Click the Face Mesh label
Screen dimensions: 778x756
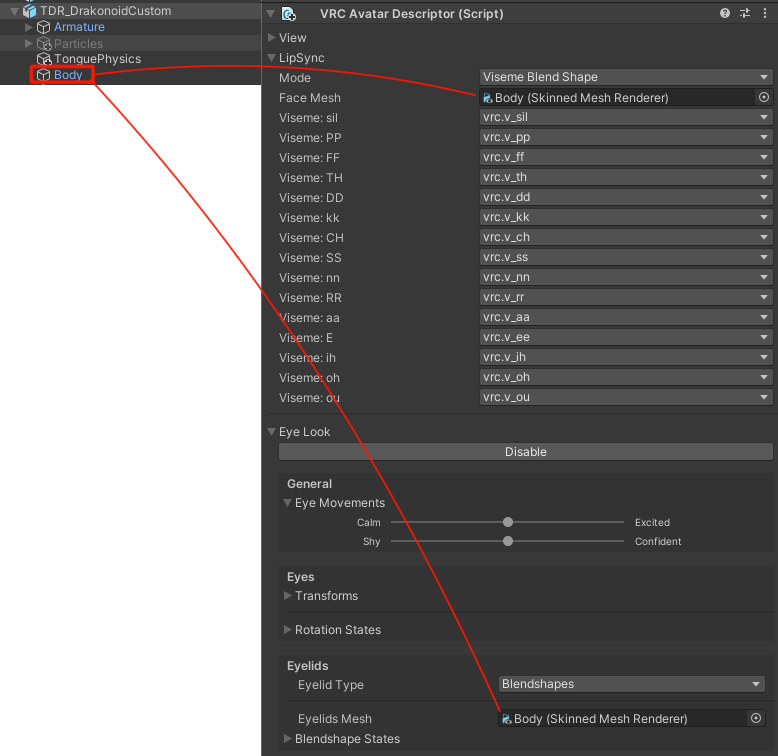310,98
